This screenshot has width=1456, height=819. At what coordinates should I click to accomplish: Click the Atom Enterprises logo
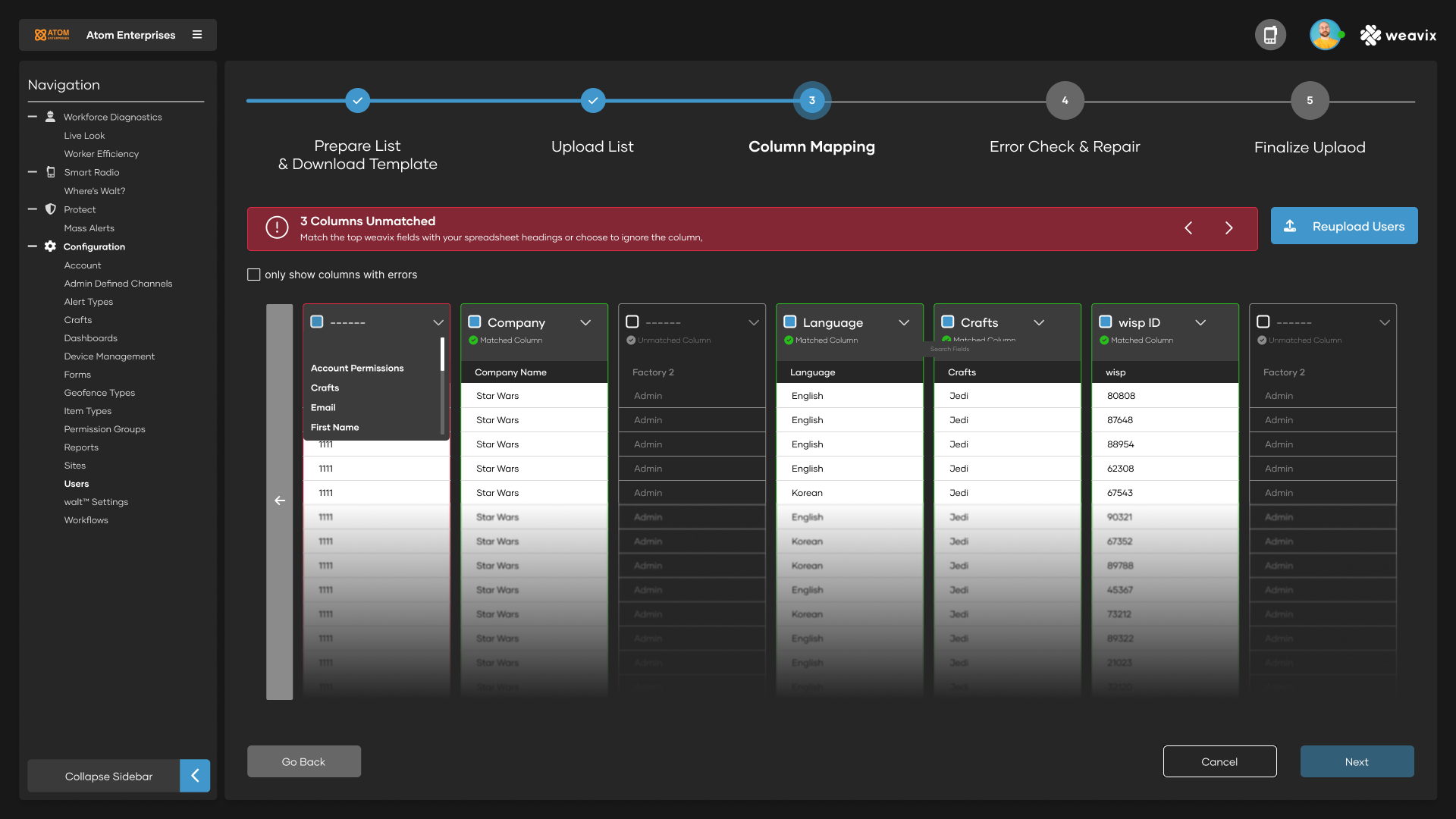pyautogui.click(x=52, y=35)
